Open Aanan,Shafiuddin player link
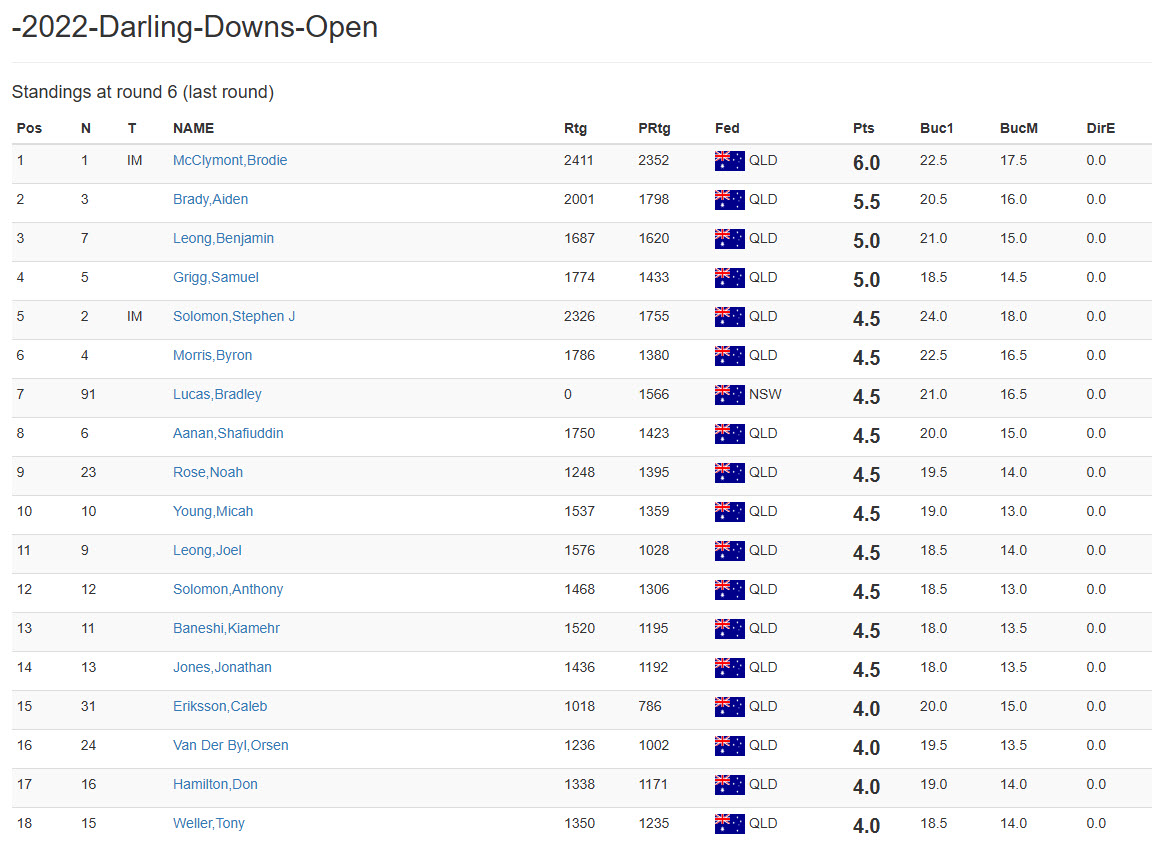The height and width of the screenshot is (846, 1162). (227, 434)
